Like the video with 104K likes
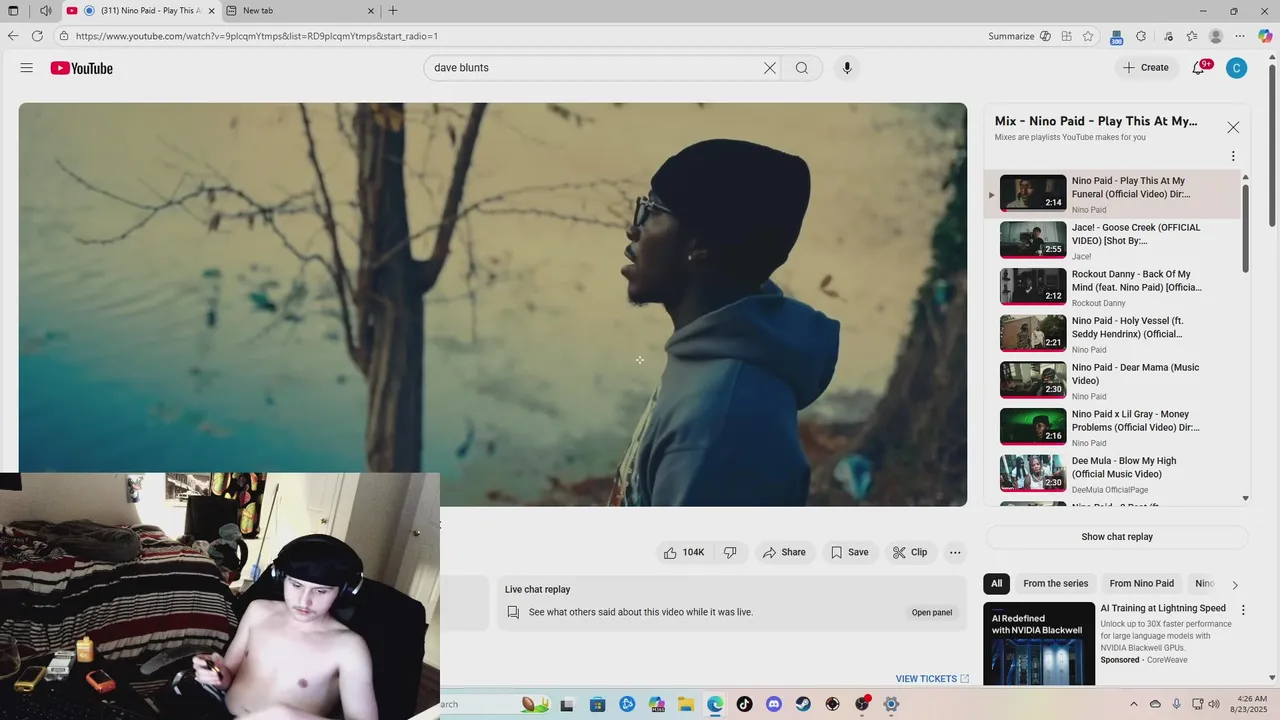The width and height of the screenshot is (1280, 720). (684, 552)
